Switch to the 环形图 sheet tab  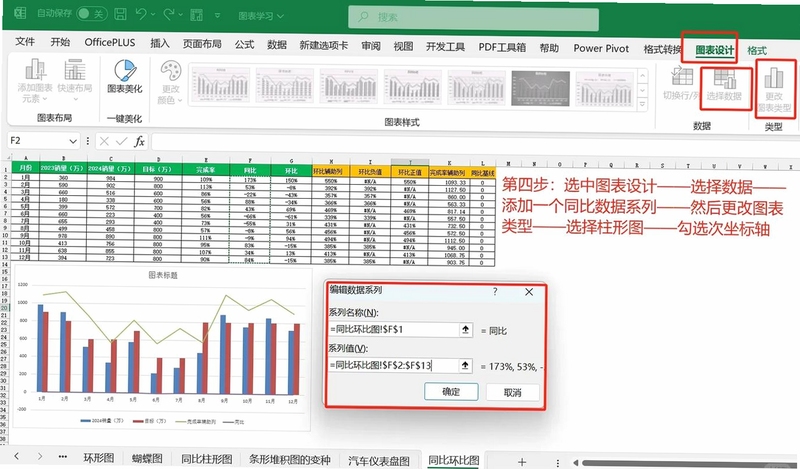(x=98, y=458)
